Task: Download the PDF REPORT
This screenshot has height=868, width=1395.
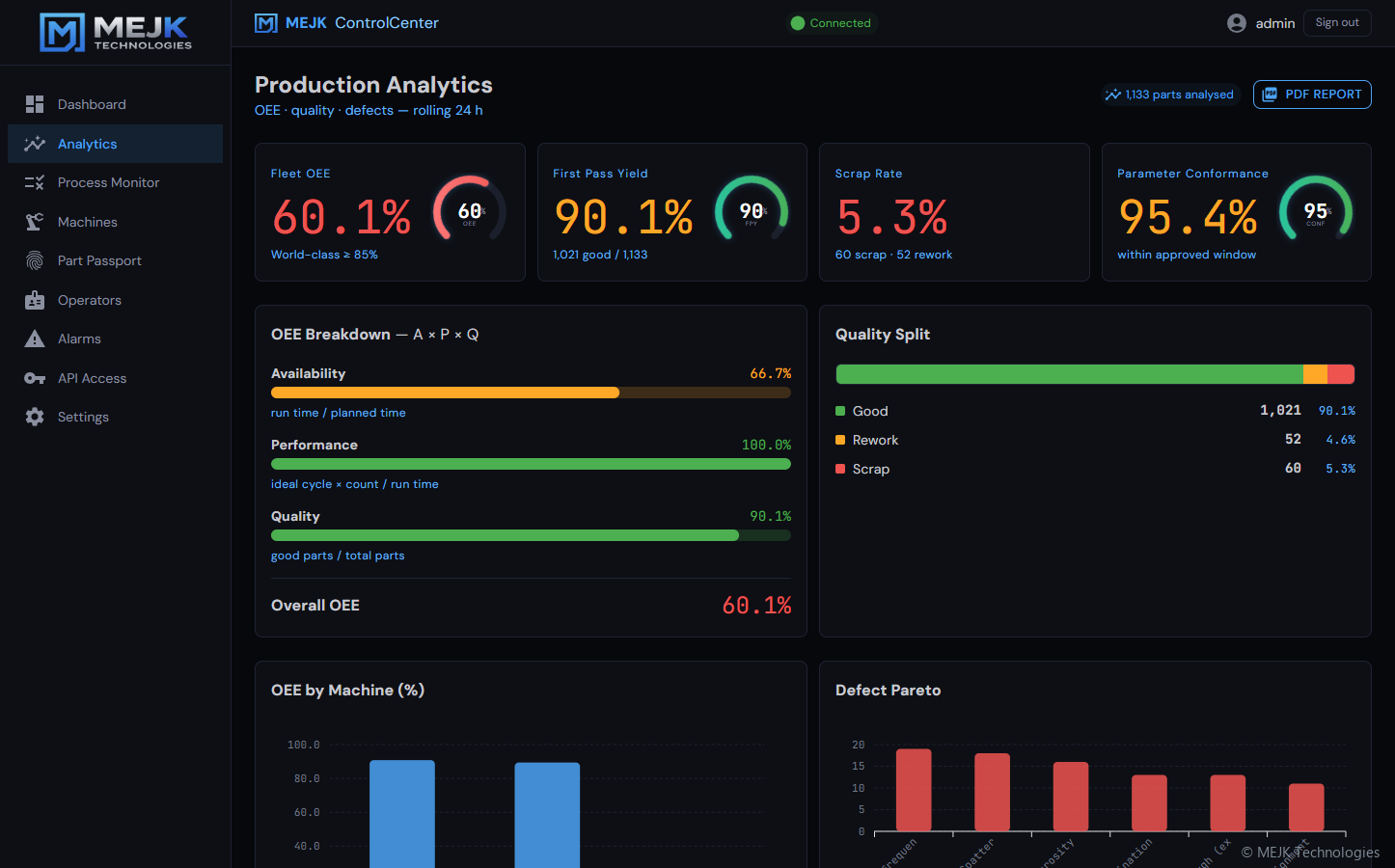Action: pos(1312,95)
